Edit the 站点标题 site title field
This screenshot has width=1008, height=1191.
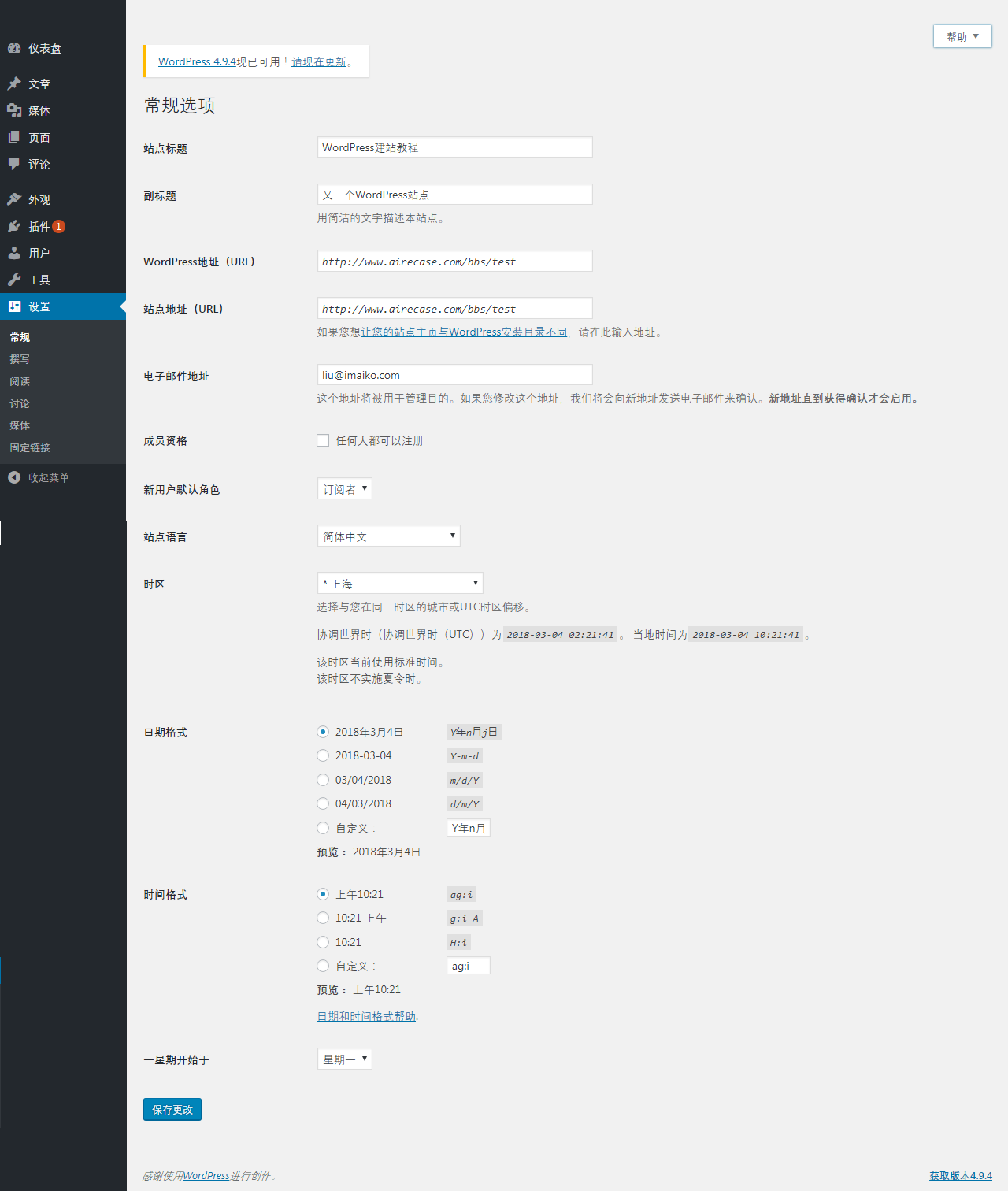[x=454, y=147]
